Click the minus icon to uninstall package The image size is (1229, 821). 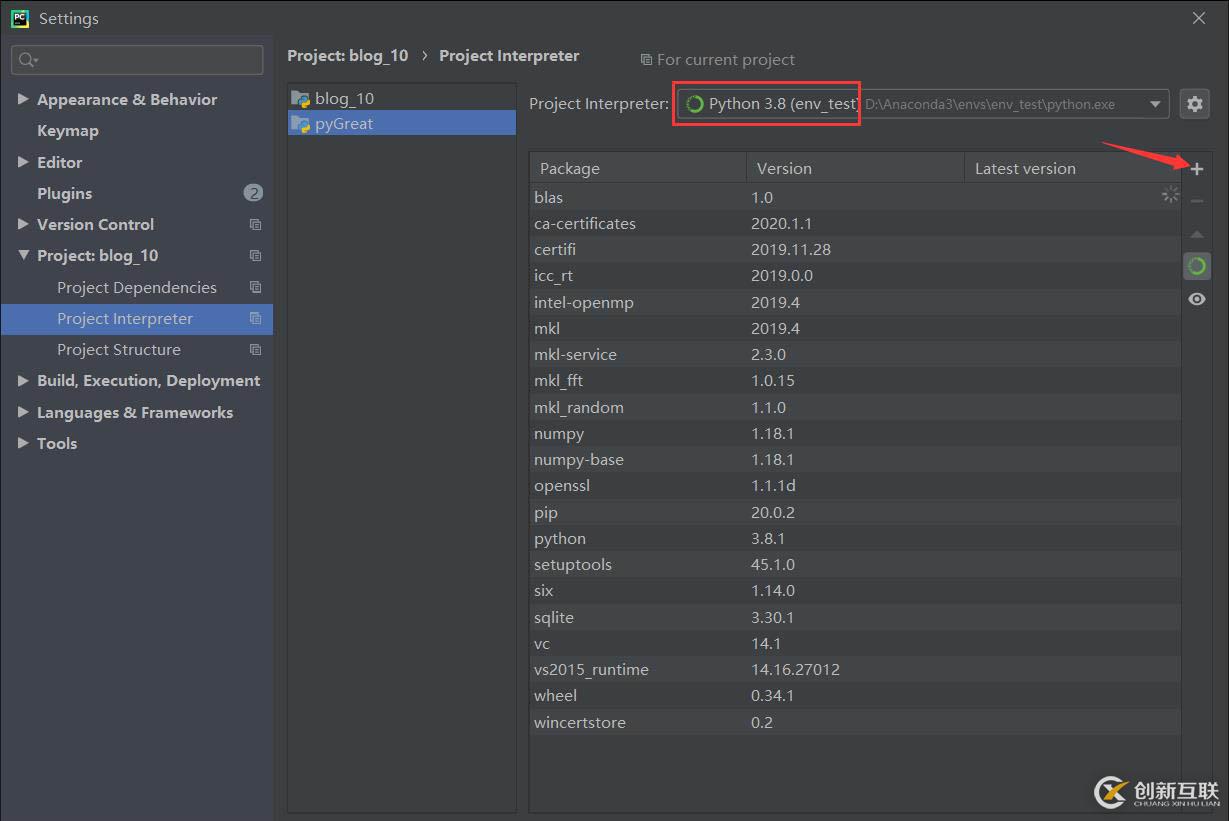point(1196,201)
